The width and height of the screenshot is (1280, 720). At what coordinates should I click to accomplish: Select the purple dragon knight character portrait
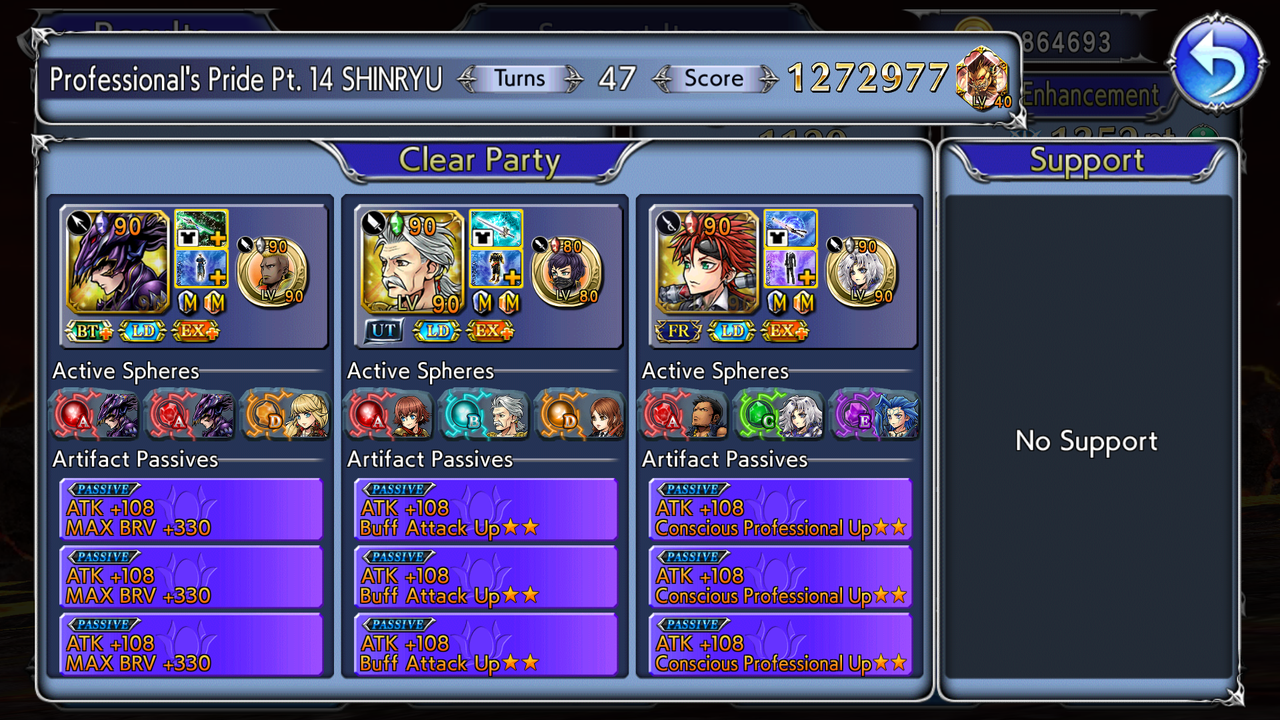tap(117, 262)
